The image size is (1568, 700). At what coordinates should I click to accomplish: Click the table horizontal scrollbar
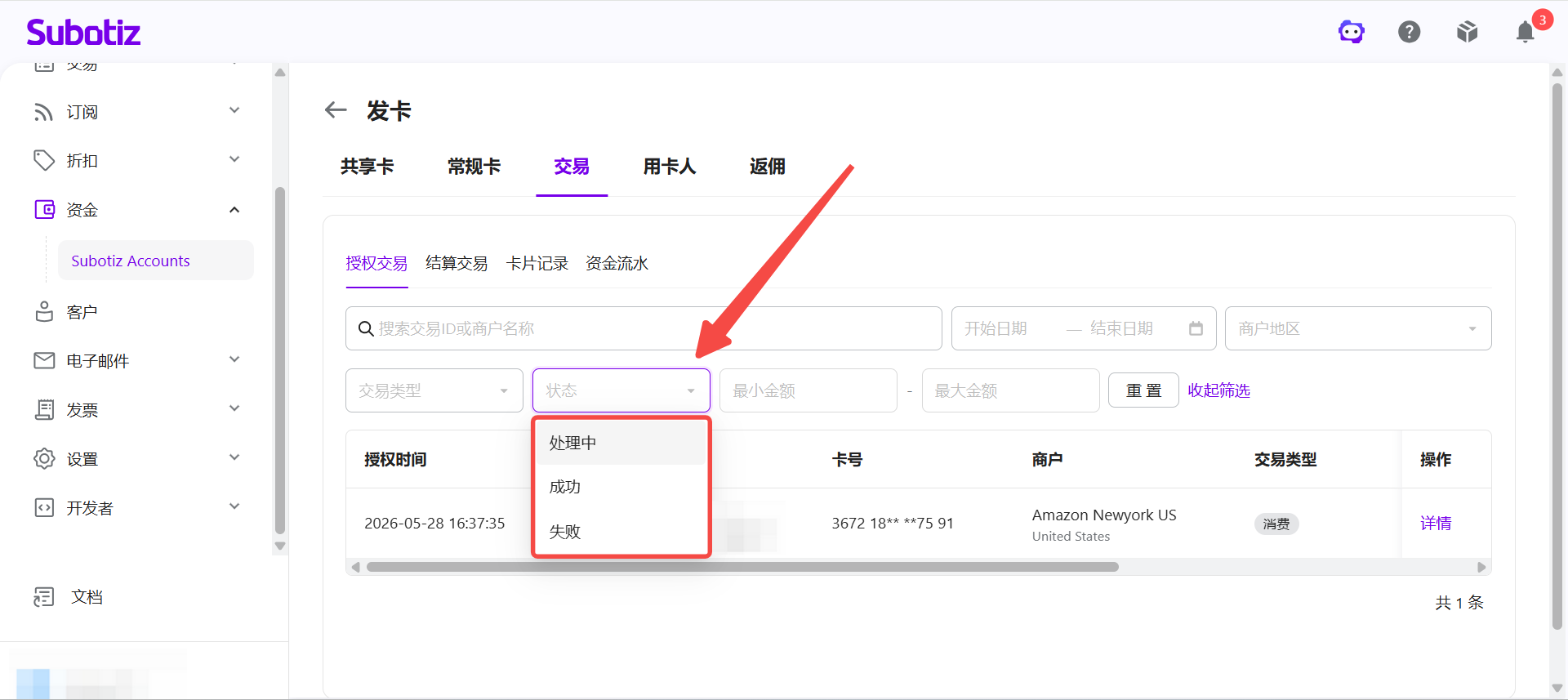[742, 567]
